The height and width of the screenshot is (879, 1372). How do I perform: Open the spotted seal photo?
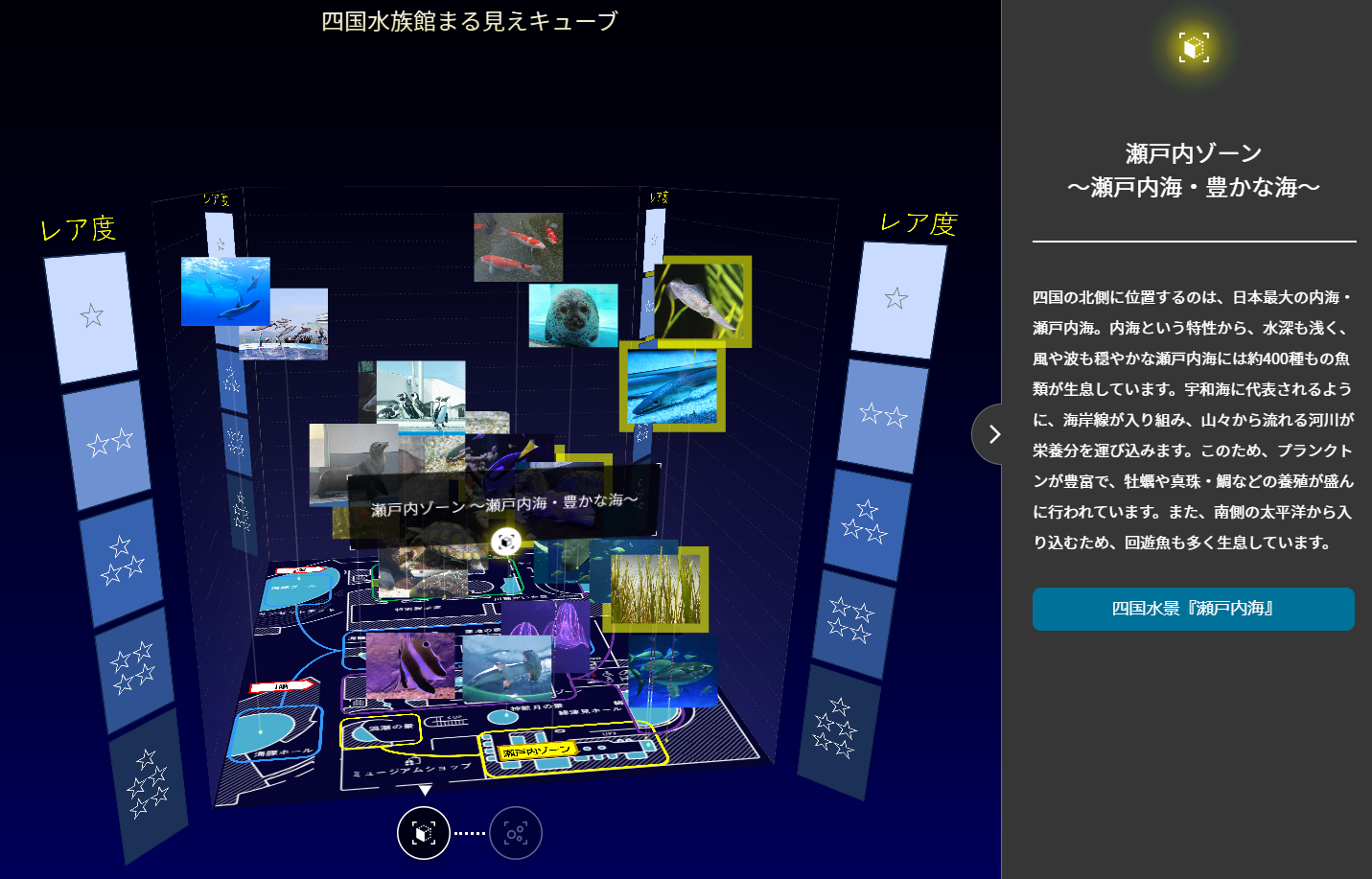[x=572, y=314]
